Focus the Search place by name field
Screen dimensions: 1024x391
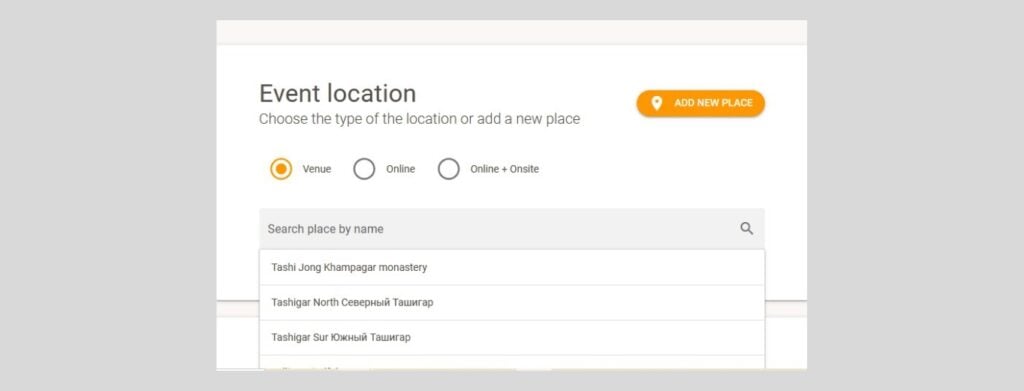click(512, 228)
